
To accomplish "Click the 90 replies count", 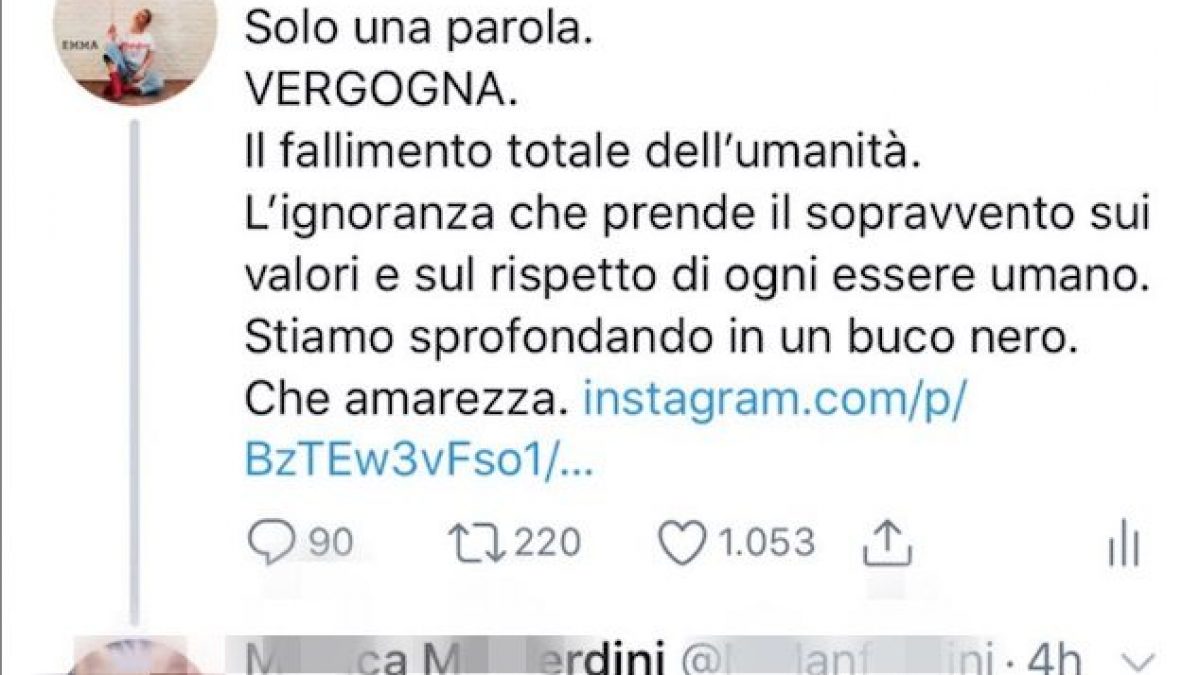I will 330,543.
